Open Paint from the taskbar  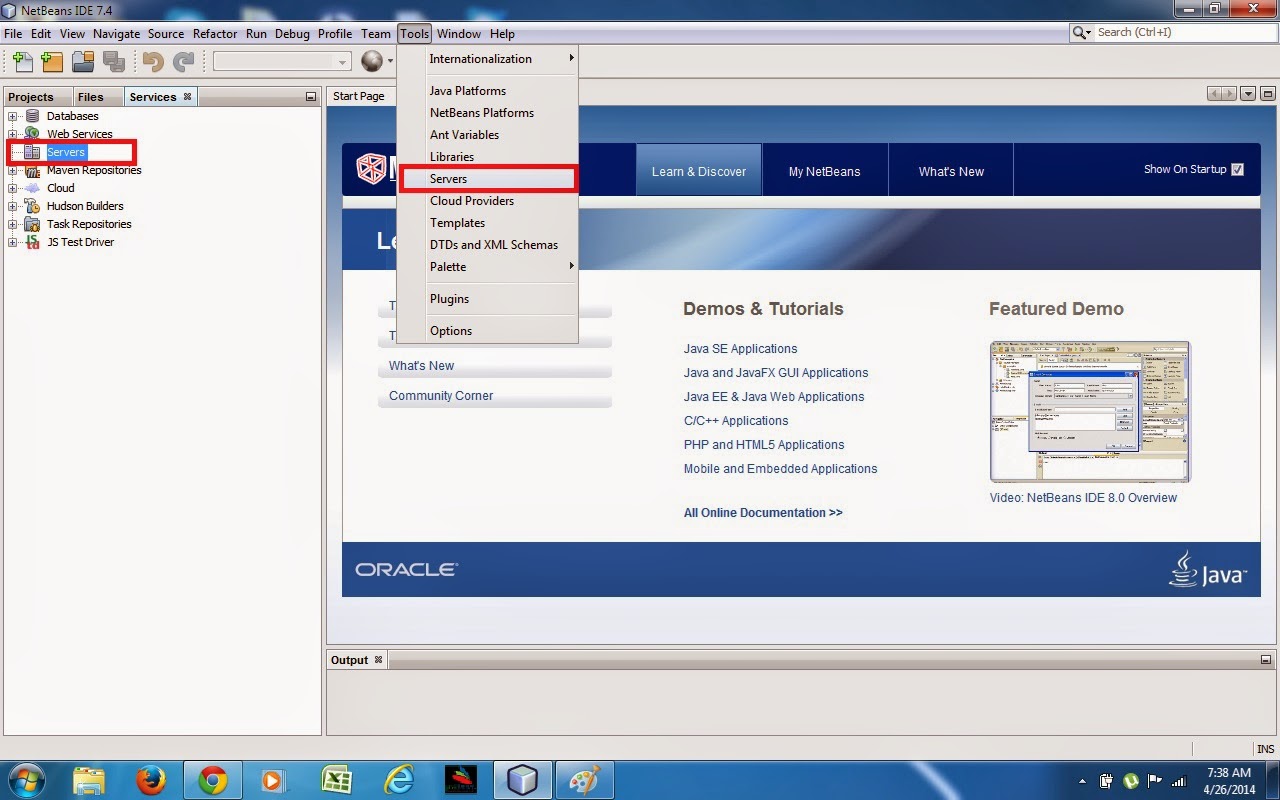tap(586, 780)
